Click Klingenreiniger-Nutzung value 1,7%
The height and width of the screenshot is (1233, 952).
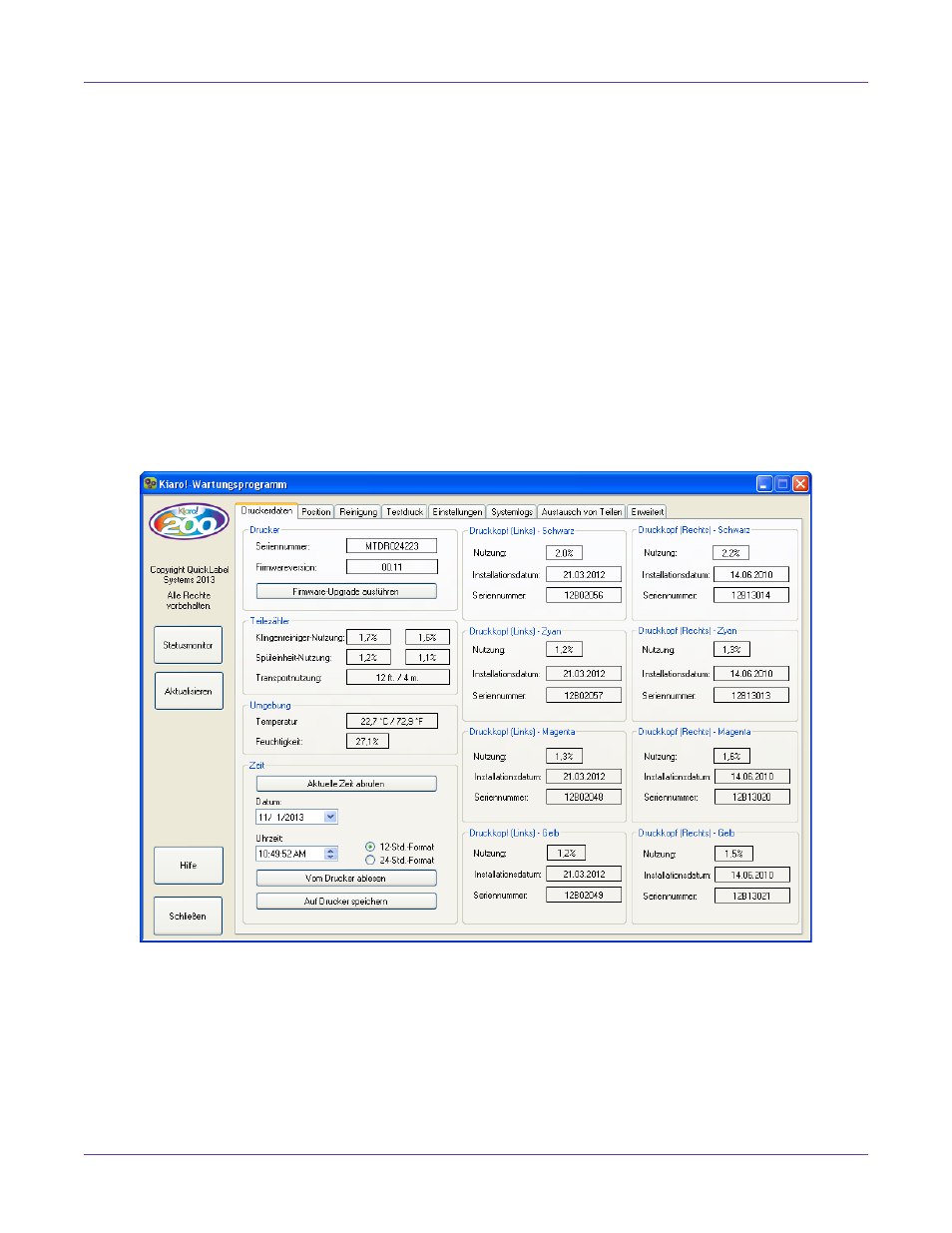368,637
